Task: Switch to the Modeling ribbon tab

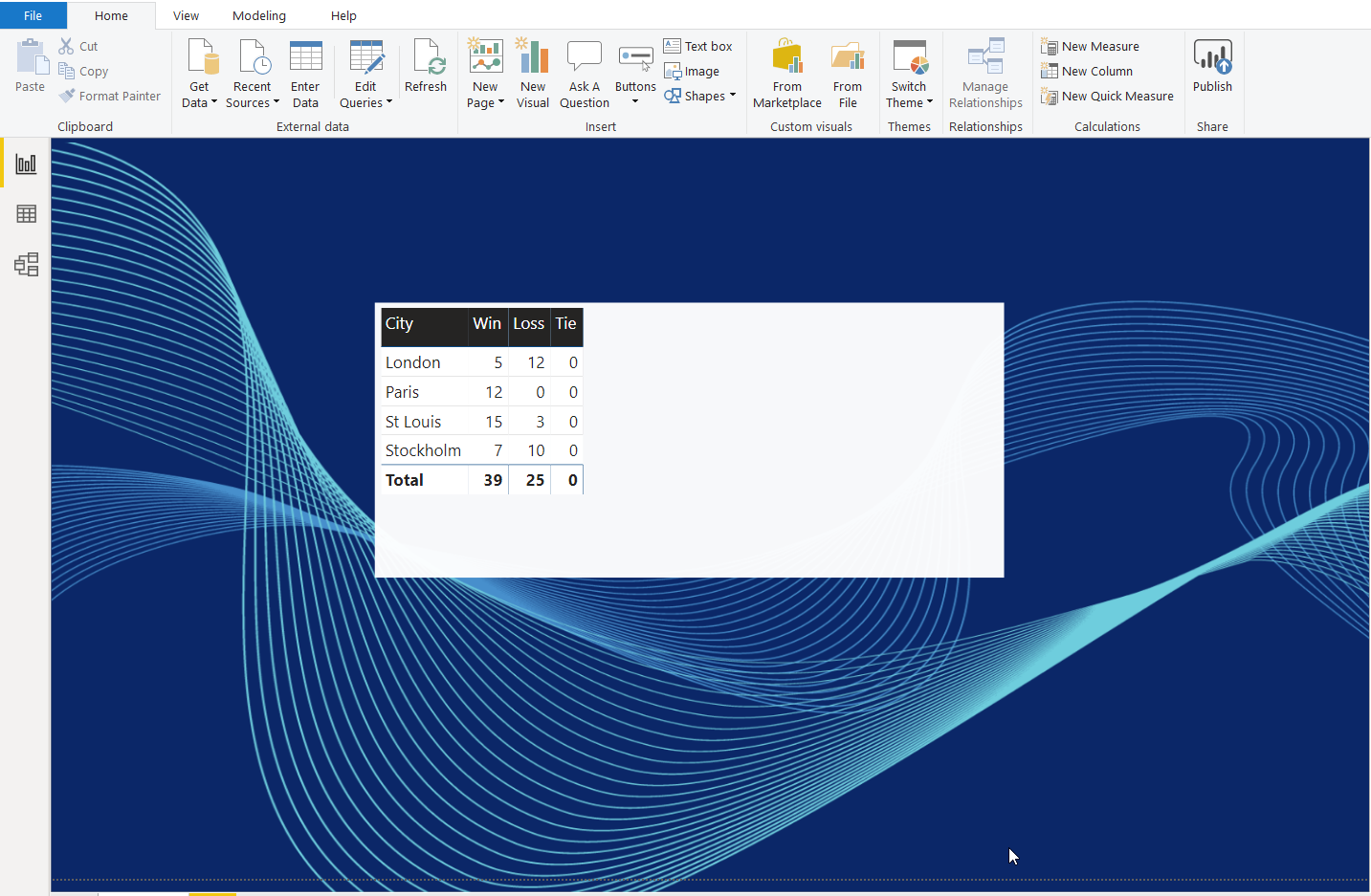Action: (x=259, y=15)
